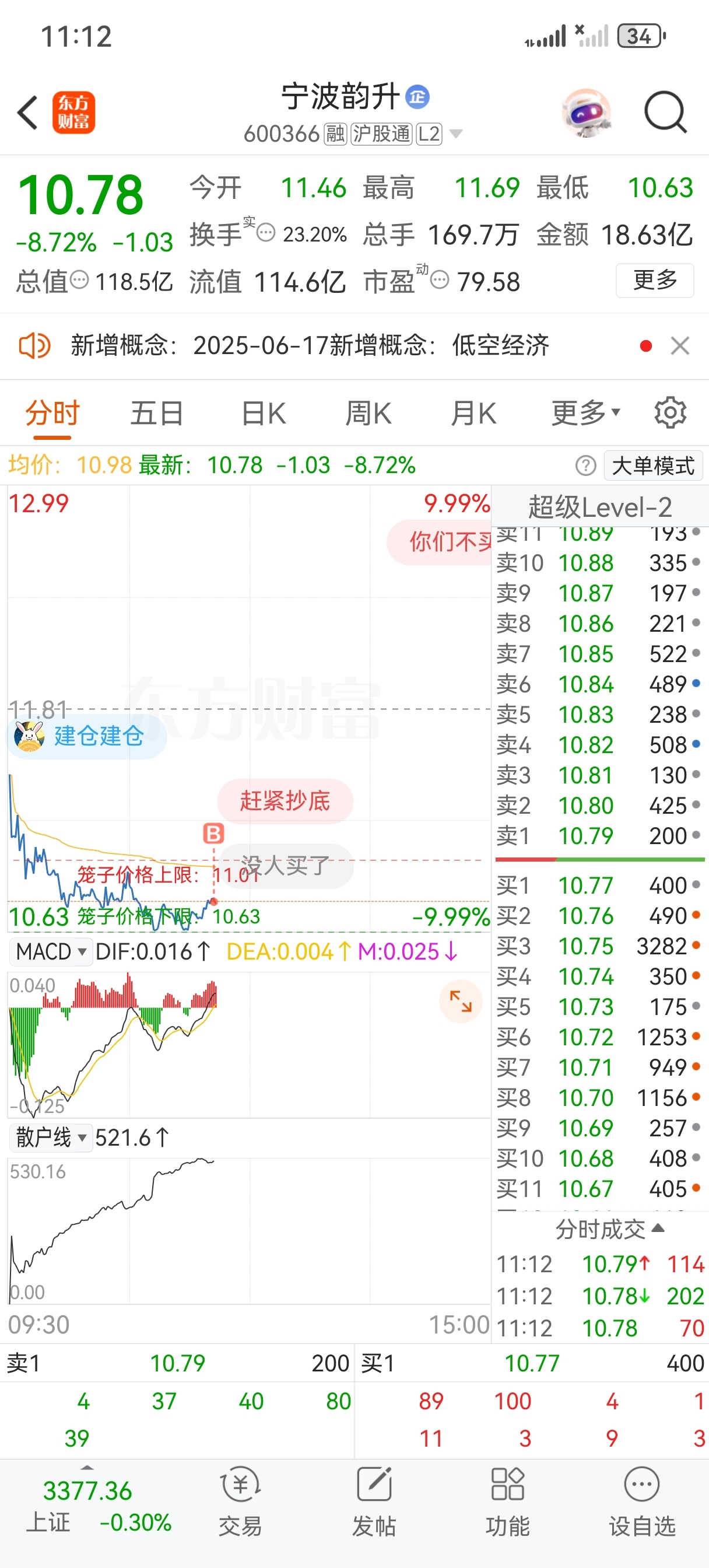
Task: Tap the battery indicator in status bar
Action: [641, 37]
